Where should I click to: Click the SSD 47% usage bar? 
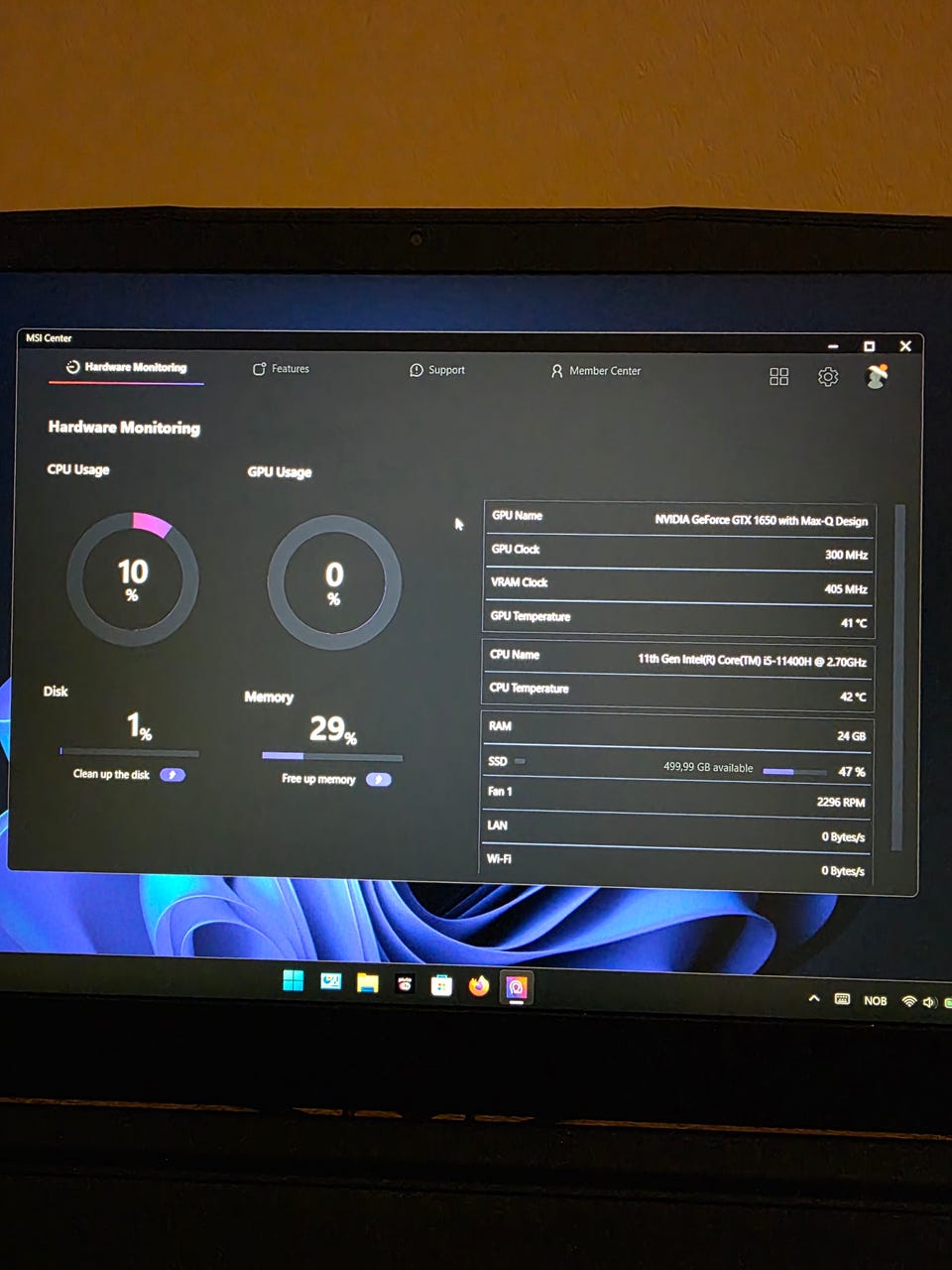click(794, 771)
